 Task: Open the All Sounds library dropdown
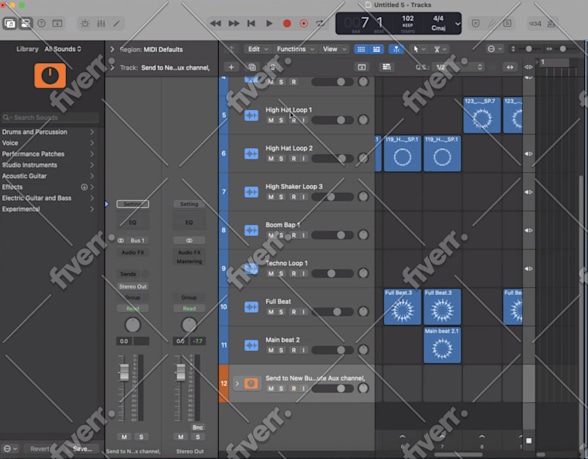point(63,49)
